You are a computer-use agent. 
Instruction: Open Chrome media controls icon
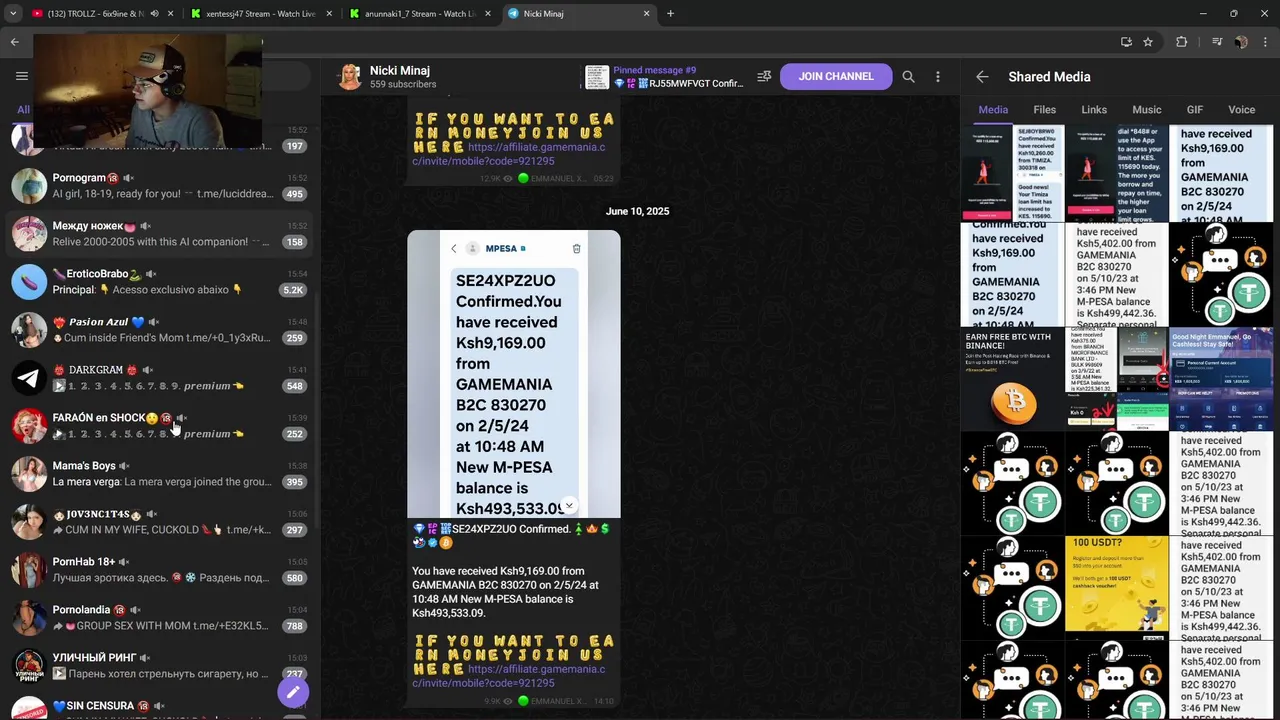[1216, 42]
